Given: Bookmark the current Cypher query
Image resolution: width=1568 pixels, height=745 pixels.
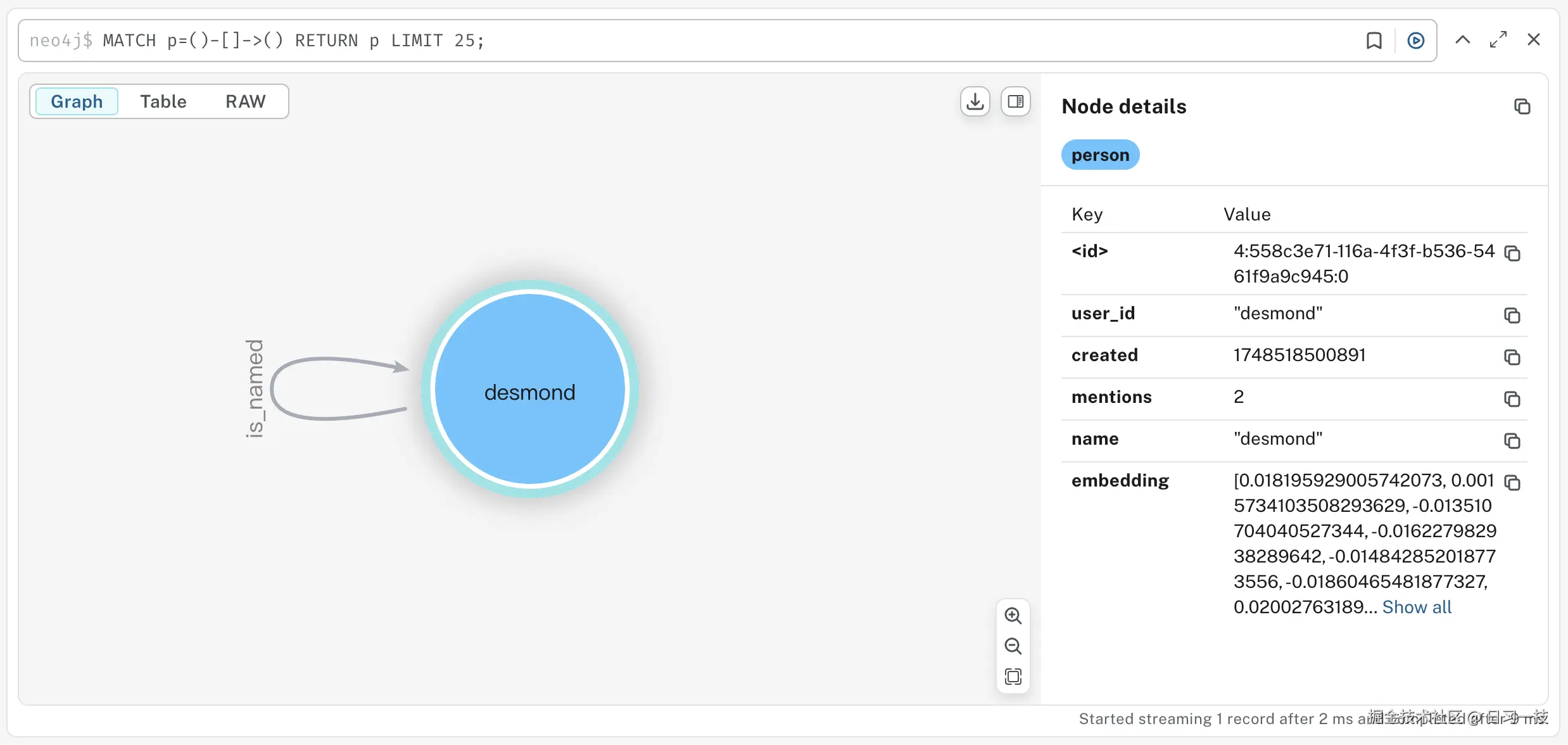Looking at the screenshot, I should [x=1374, y=40].
